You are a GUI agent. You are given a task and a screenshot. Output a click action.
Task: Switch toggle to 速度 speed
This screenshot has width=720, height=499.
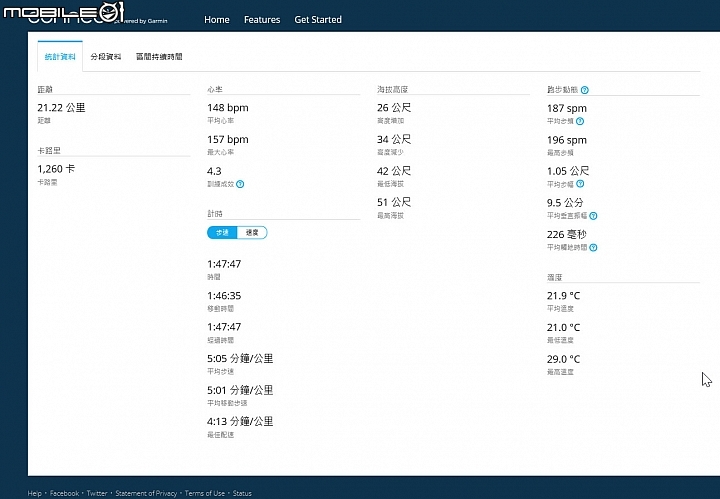coord(252,233)
